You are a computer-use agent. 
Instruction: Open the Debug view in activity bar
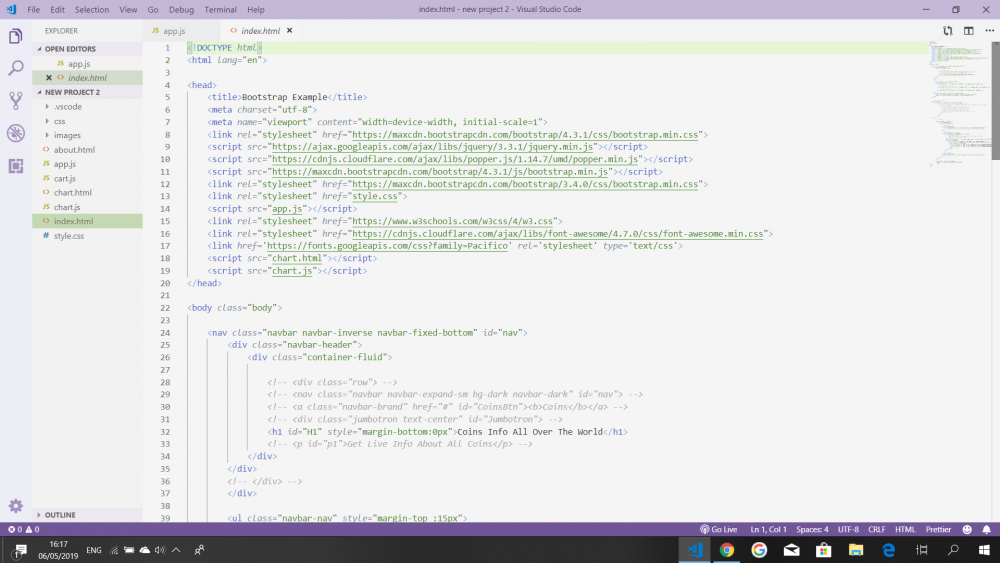[16, 133]
